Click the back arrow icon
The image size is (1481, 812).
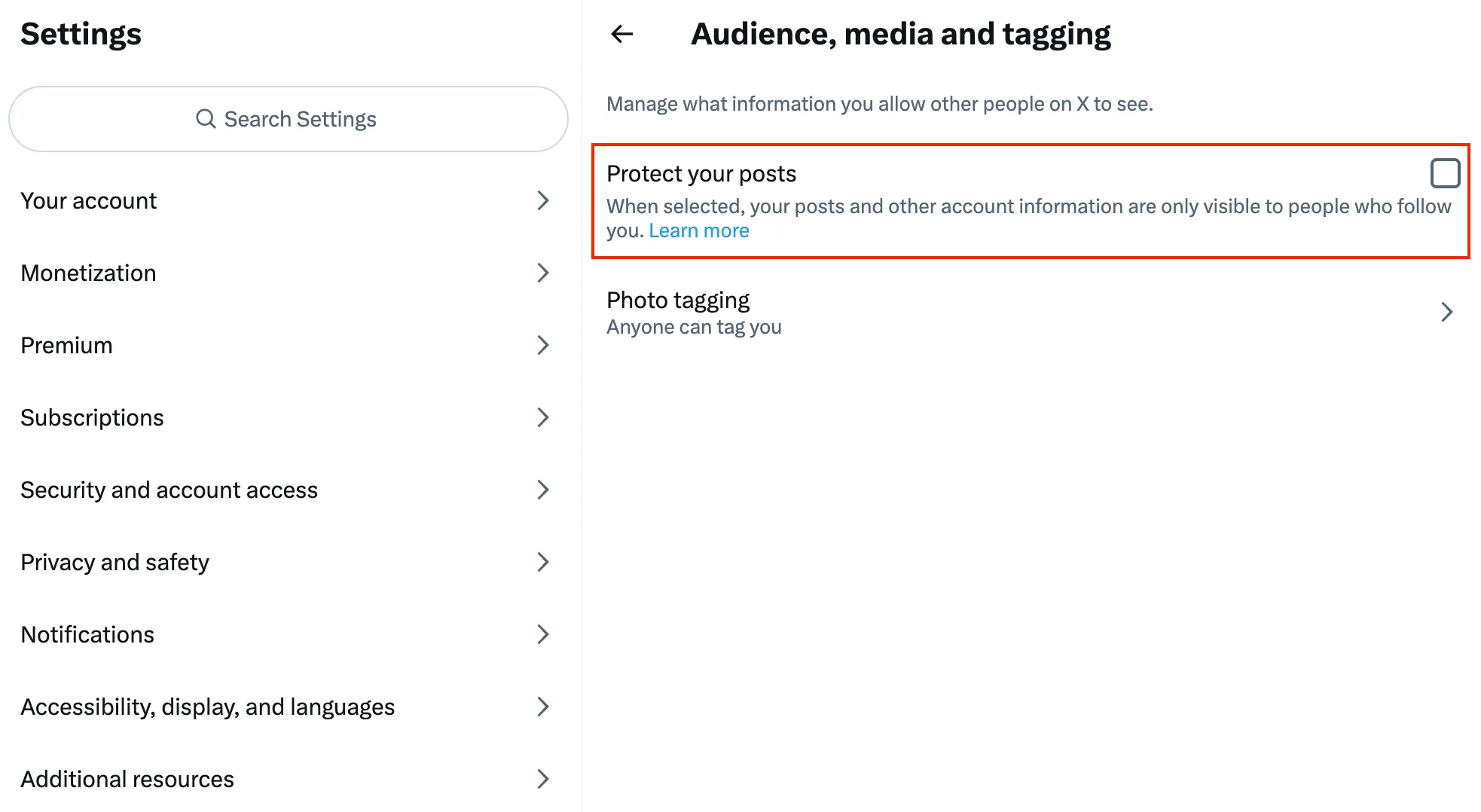click(621, 34)
